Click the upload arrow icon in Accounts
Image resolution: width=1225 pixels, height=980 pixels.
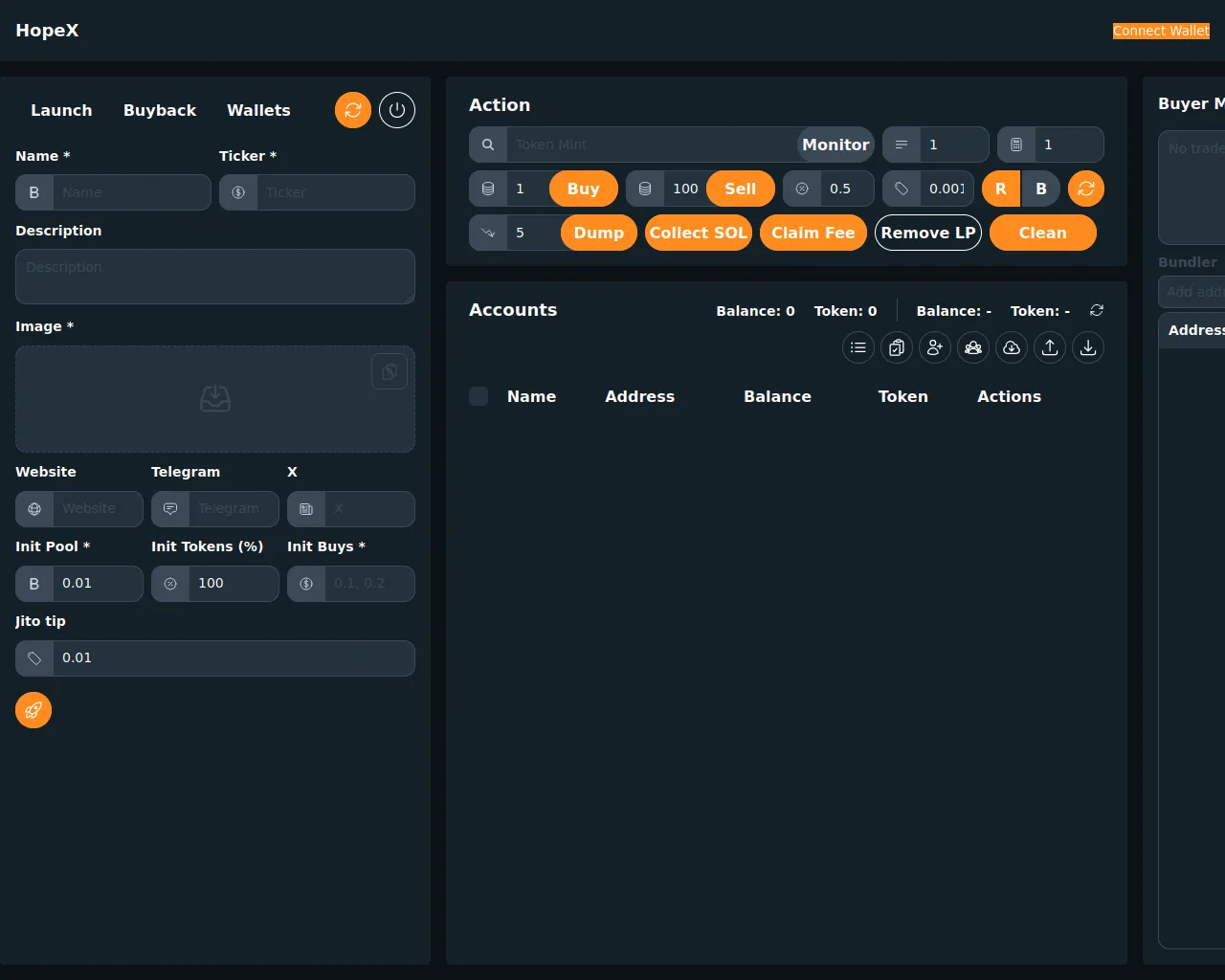[1050, 347]
